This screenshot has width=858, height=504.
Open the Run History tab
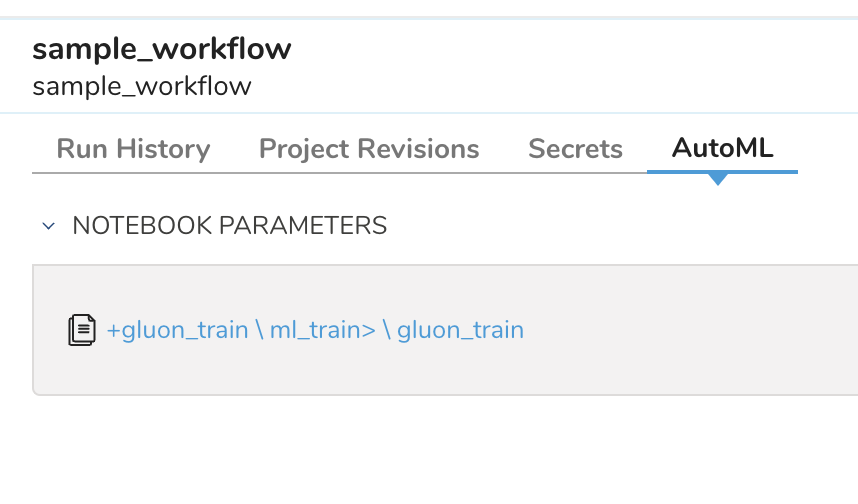(133, 149)
